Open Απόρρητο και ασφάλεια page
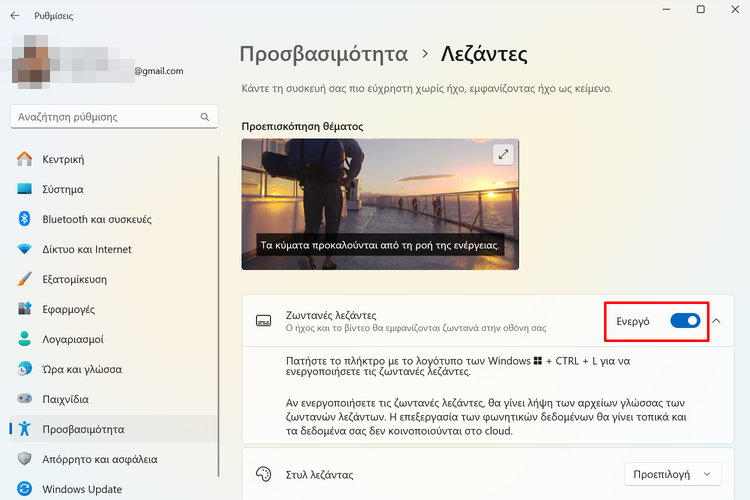 (114, 459)
